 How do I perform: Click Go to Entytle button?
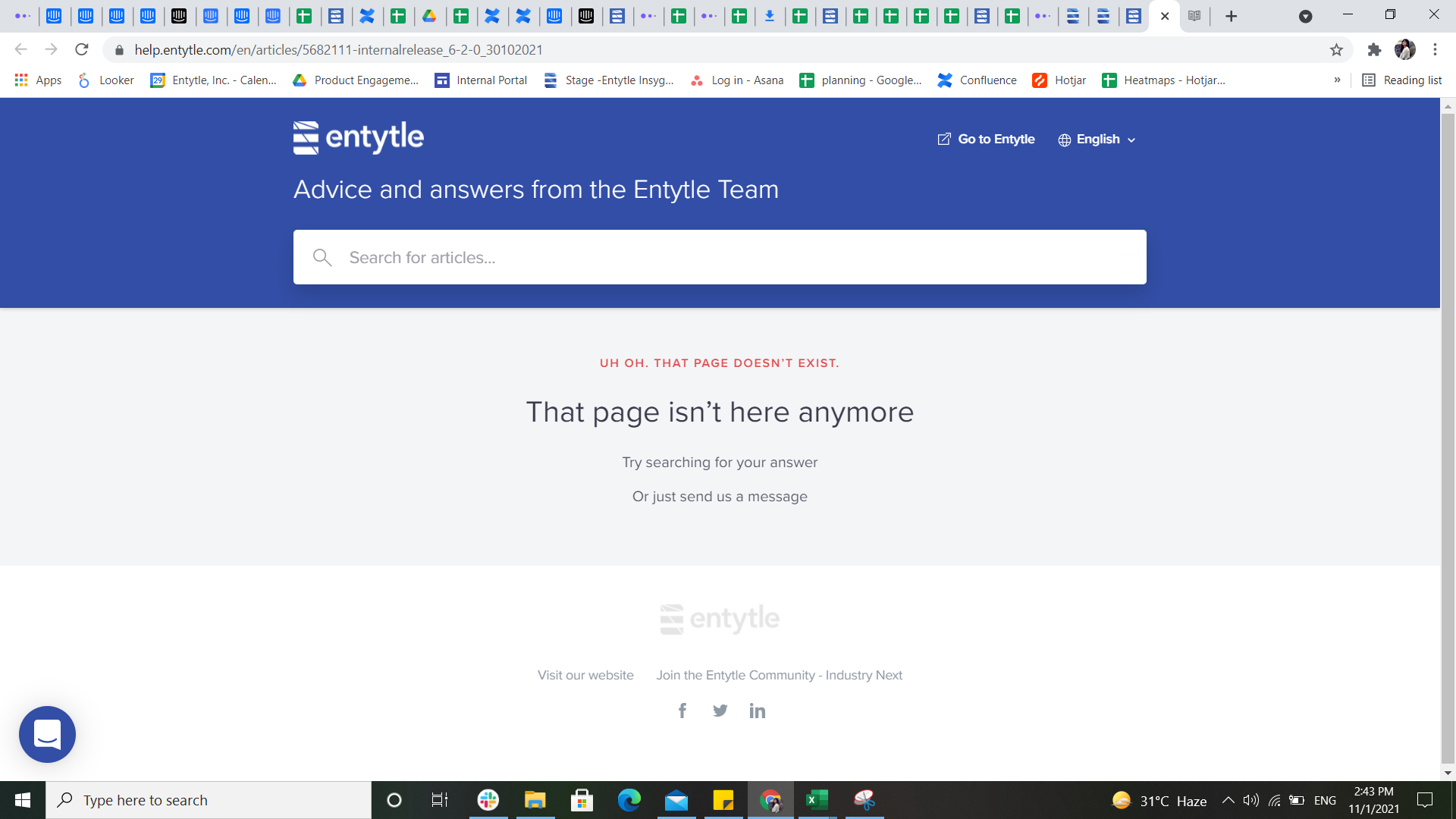click(x=986, y=139)
